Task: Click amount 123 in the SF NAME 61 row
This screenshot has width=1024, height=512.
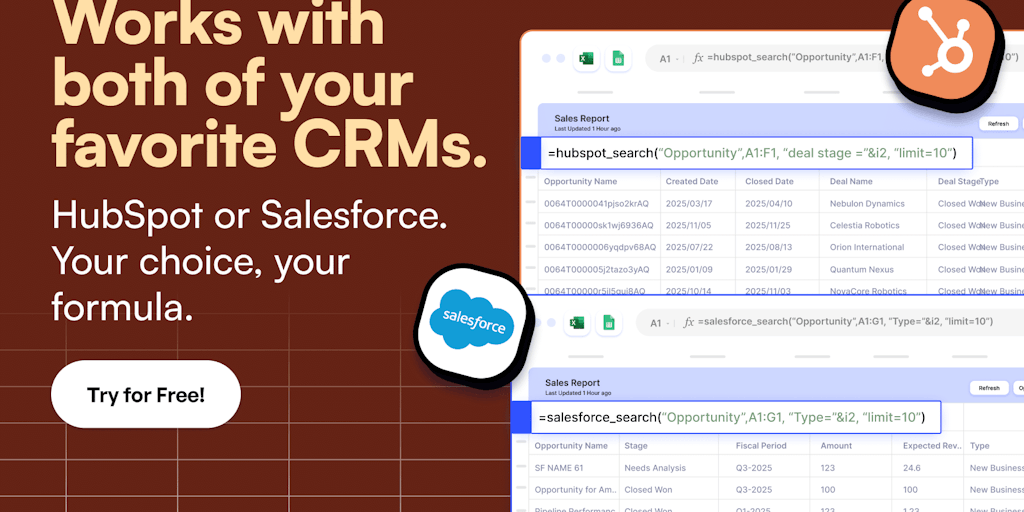Action: [x=828, y=468]
